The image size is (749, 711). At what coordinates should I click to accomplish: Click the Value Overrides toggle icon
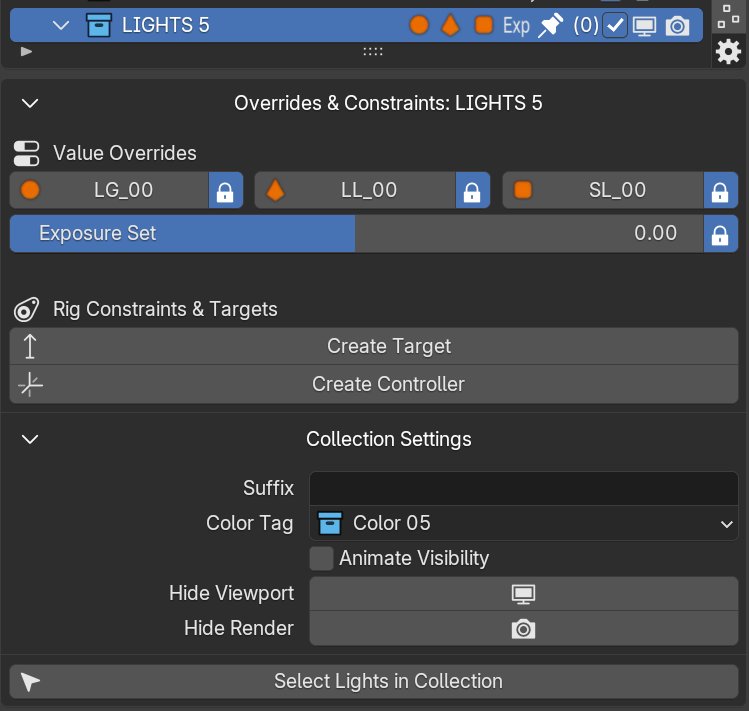pyautogui.click(x=27, y=153)
